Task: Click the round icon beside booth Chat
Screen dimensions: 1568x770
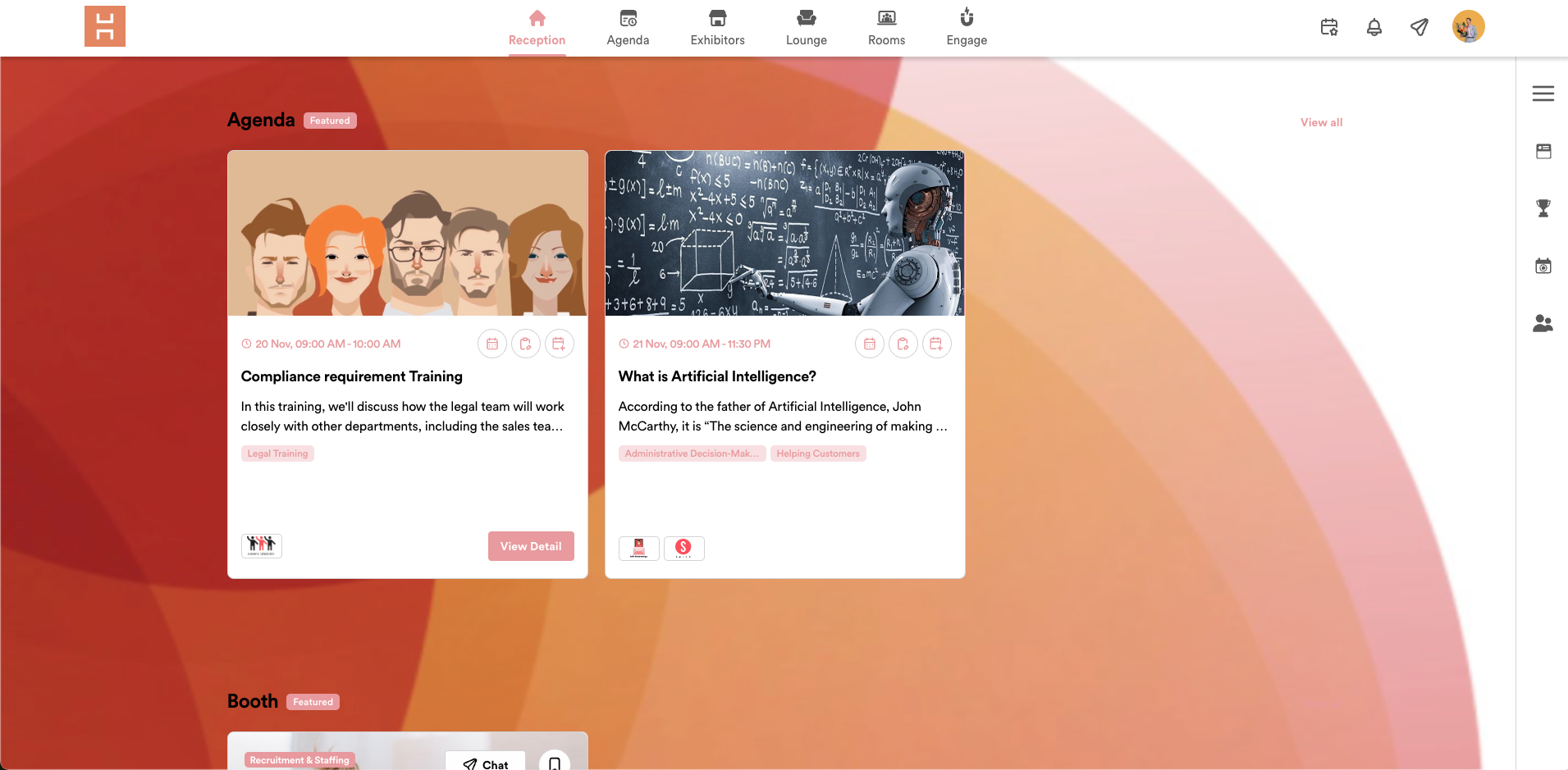Action: click(x=555, y=761)
